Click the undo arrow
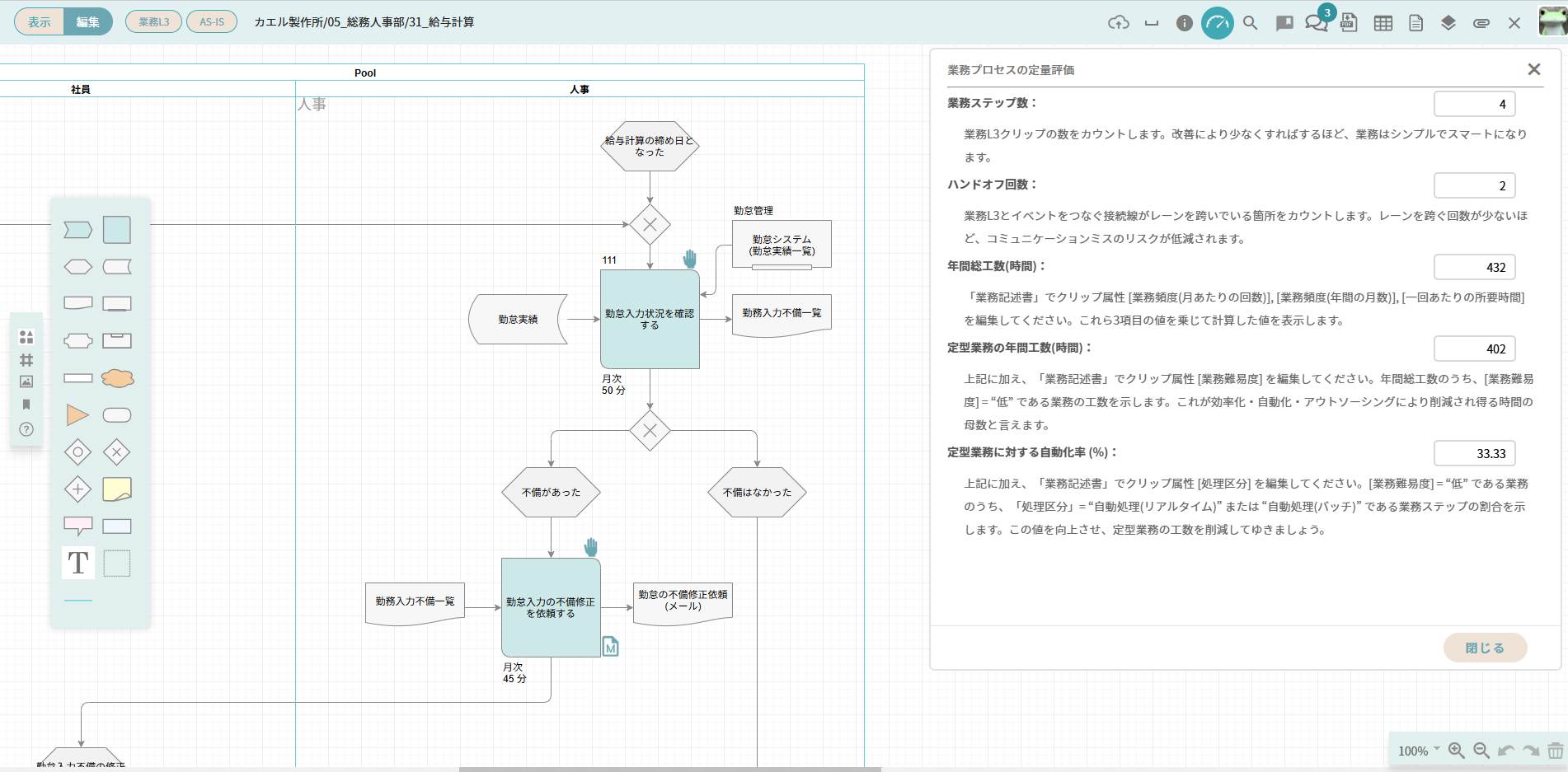This screenshot has height=772, width=1568. 1506,751
